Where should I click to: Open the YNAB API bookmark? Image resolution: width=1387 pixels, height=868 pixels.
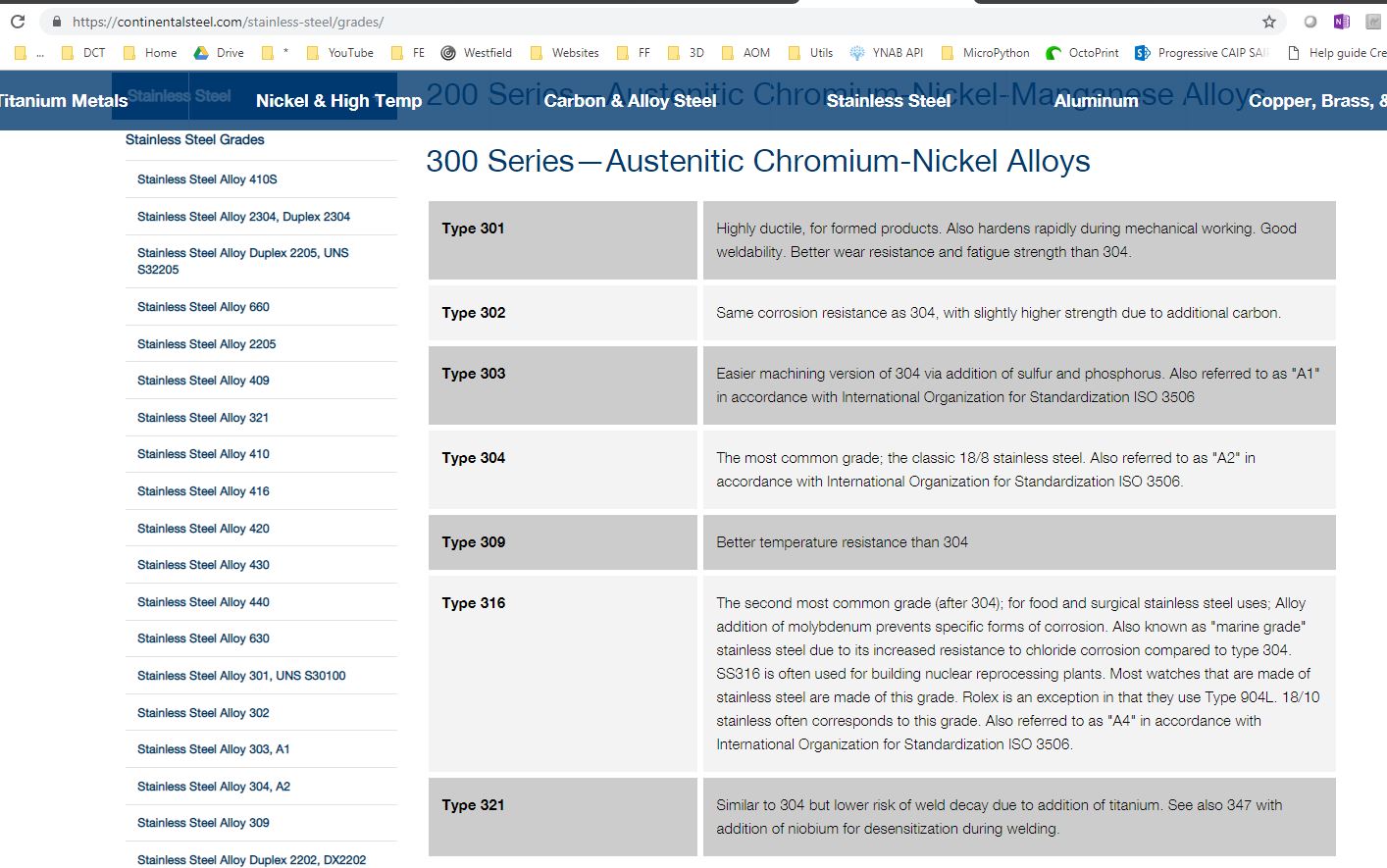pyautogui.click(x=887, y=53)
